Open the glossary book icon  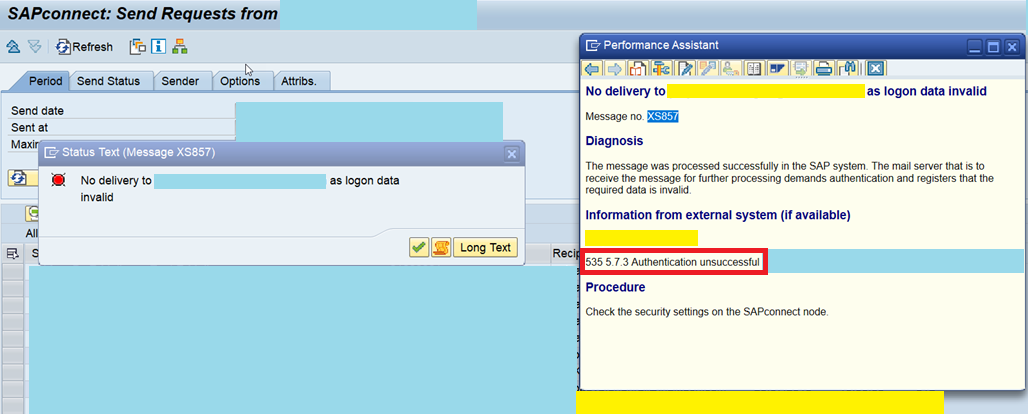755,68
